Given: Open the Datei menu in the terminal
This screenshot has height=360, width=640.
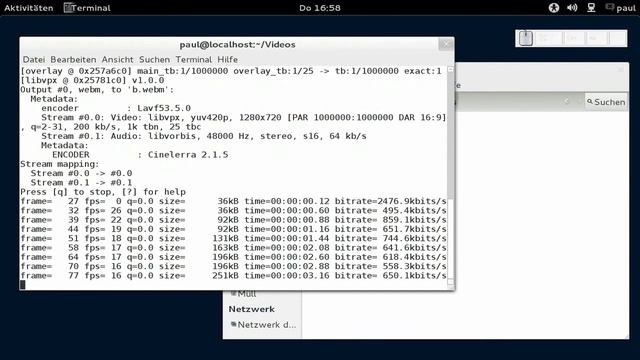Looking at the screenshot, I should 33,60.
